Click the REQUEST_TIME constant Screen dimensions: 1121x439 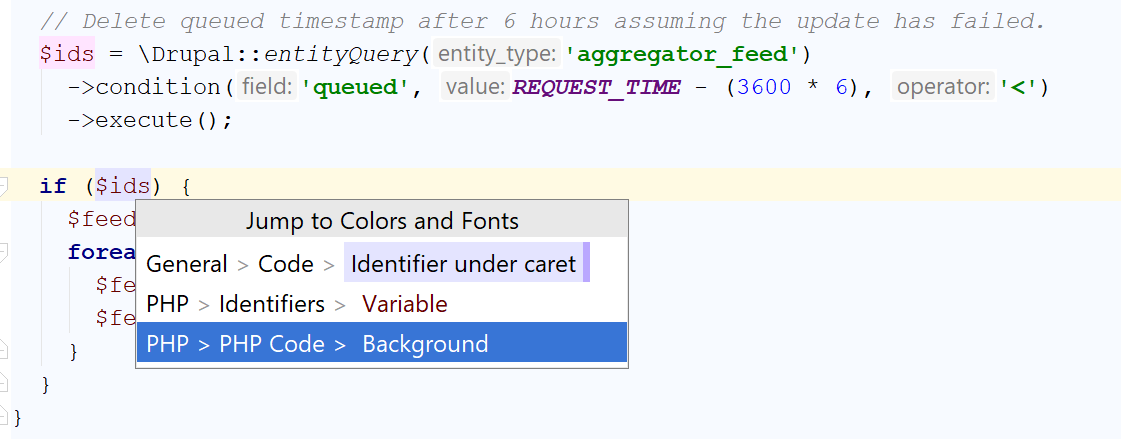(x=596, y=87)
